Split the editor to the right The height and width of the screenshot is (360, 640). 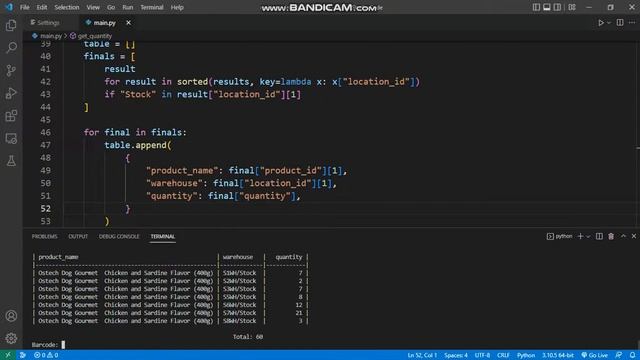coord(620,23)
